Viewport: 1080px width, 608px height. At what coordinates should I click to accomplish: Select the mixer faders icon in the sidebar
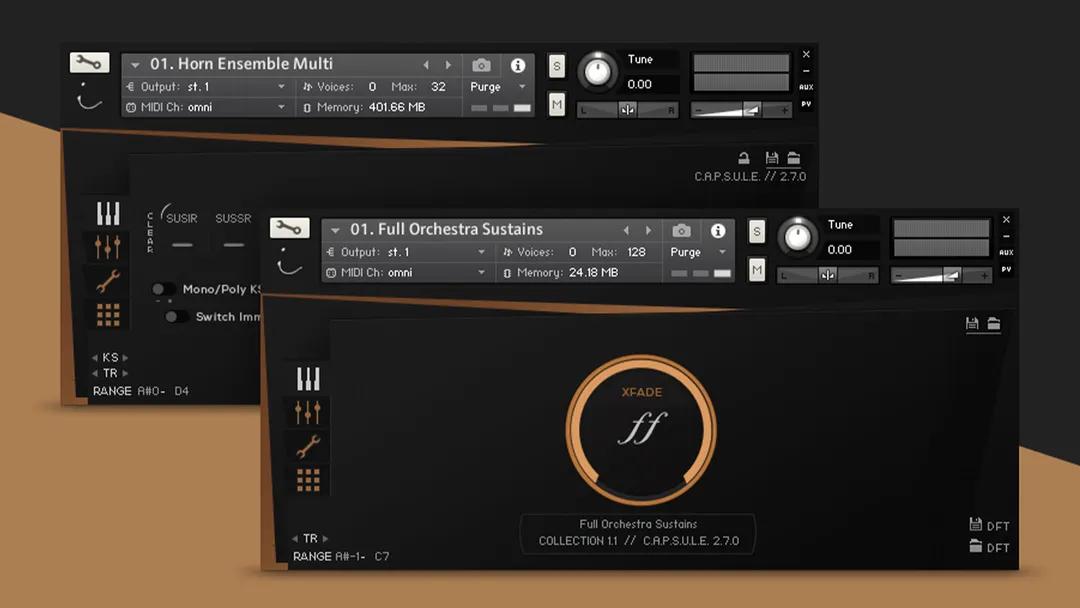point(308,411)
